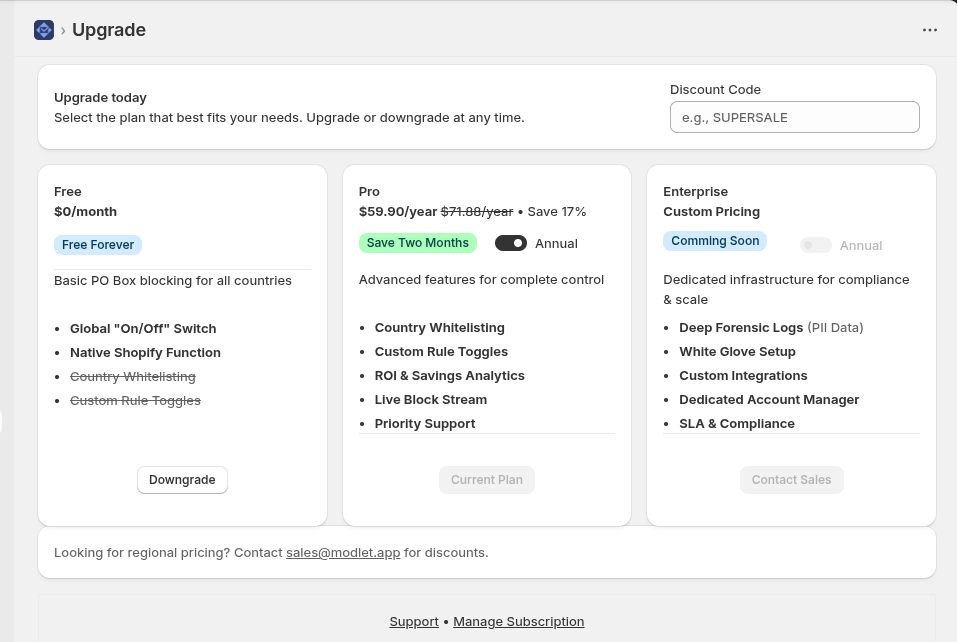Image resolution: width=957 pixels, height=642 pixels.
Task: Open the sales@modlet.app email link
Action: click(343, 552)
